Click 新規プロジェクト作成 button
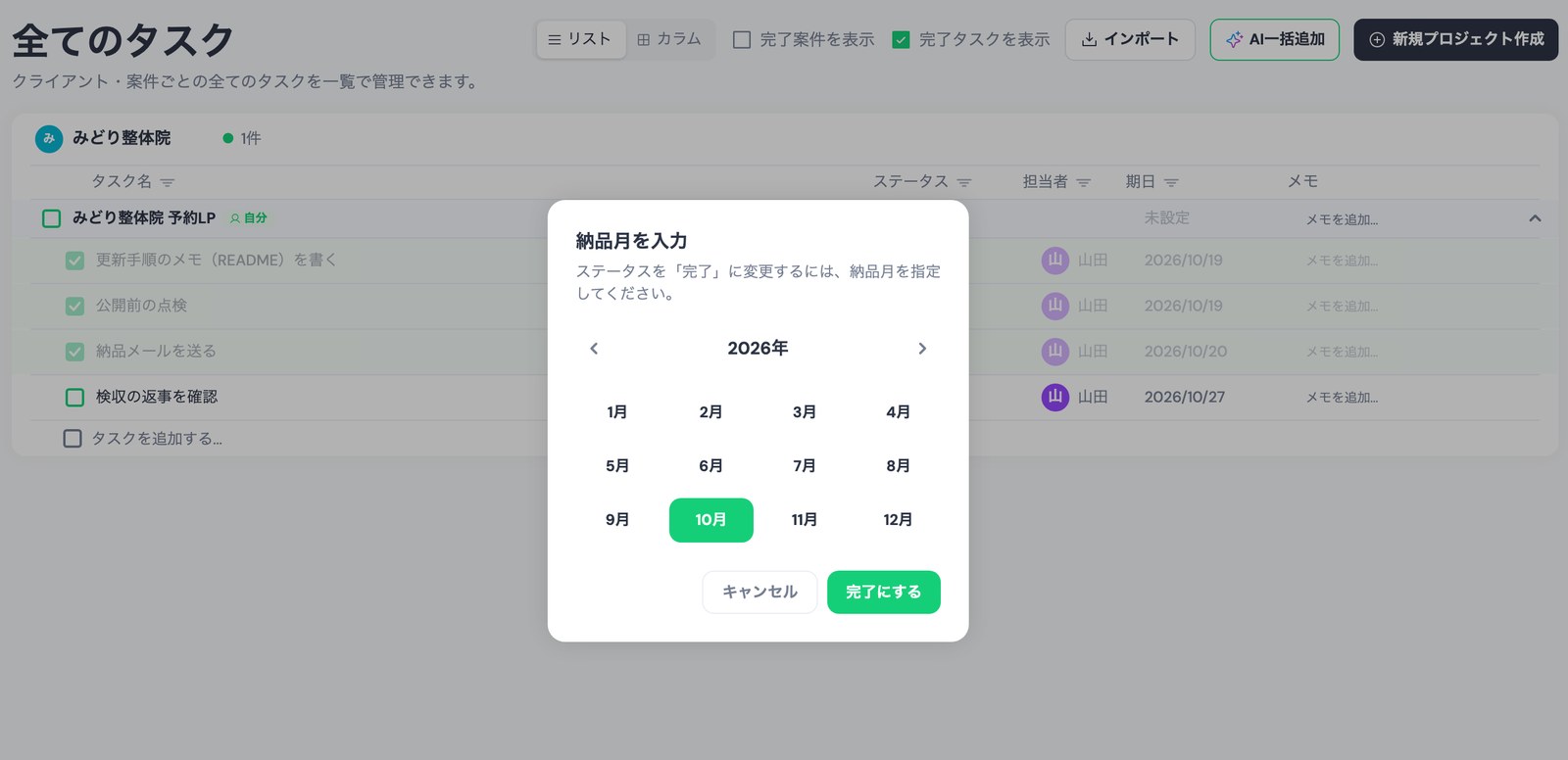The width and height of the screenshot is (1568, 760). pyautogui.click(x=1456, y=39)
